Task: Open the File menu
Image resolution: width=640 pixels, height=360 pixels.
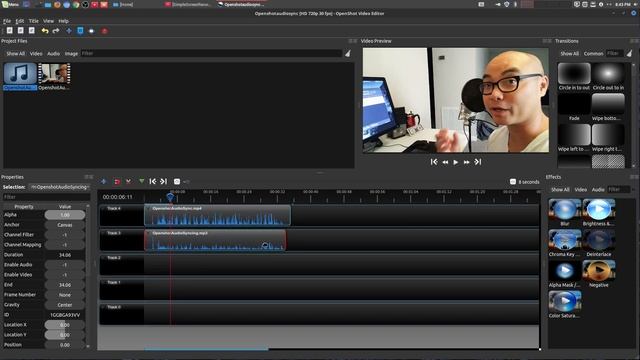Action: point(7,21)
